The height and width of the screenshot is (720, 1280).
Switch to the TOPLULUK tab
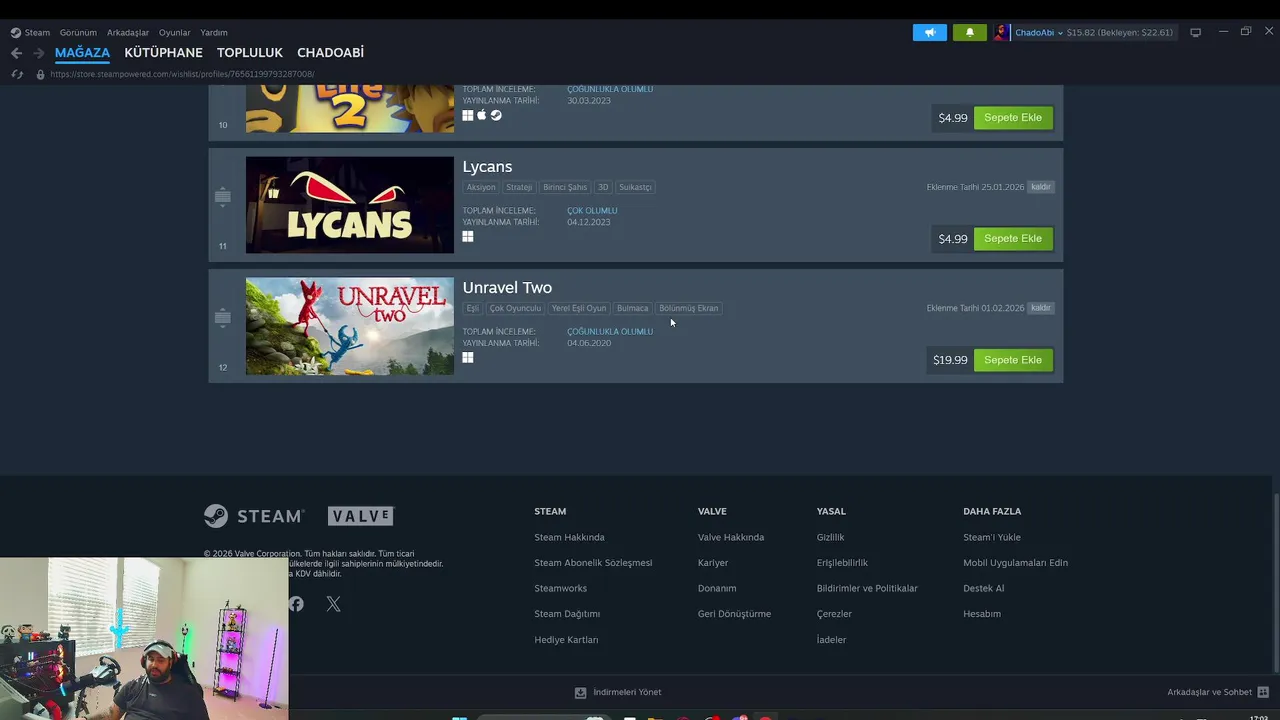click(x=250, y=52)
